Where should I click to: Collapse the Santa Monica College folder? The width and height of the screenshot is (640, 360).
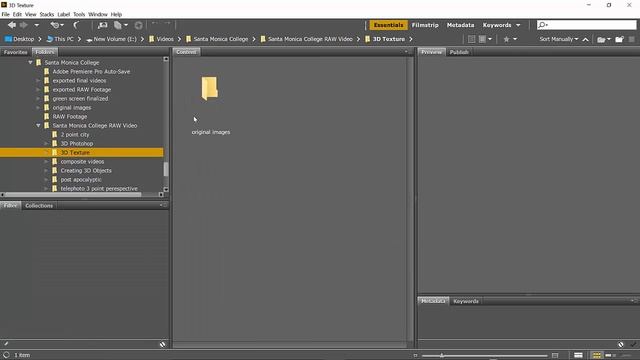point(30,62)
